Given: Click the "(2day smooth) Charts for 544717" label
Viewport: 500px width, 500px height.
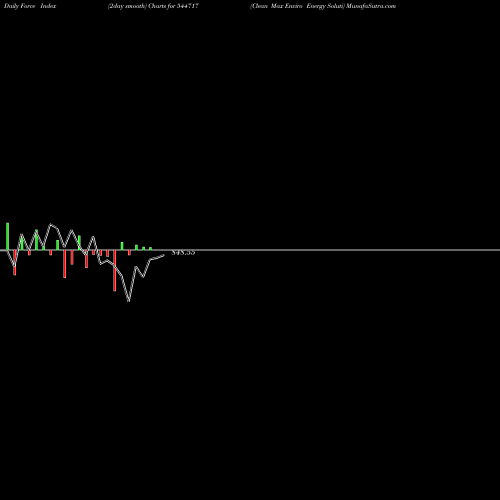Looking at the screenshot, I should (x=153, y=6).
